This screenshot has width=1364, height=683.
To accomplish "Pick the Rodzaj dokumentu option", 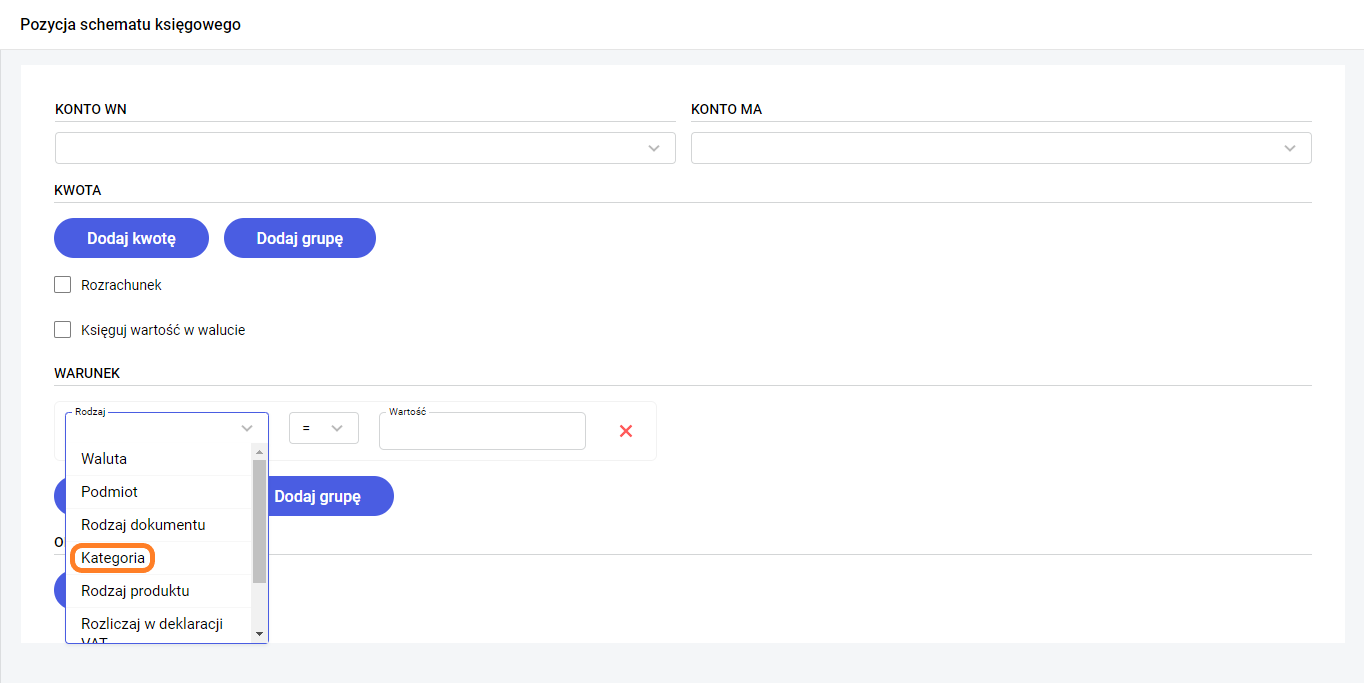I will (x=143, y=525).
